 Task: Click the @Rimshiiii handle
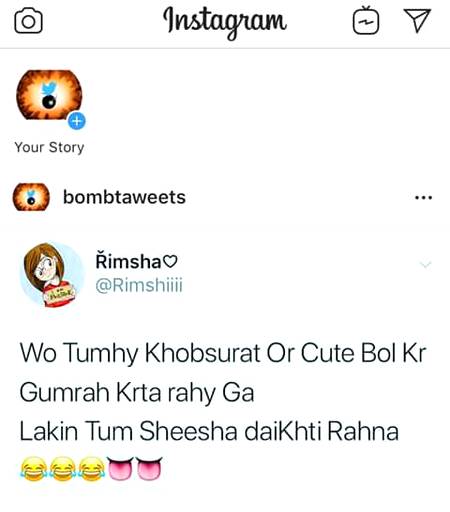coord(139,285)
